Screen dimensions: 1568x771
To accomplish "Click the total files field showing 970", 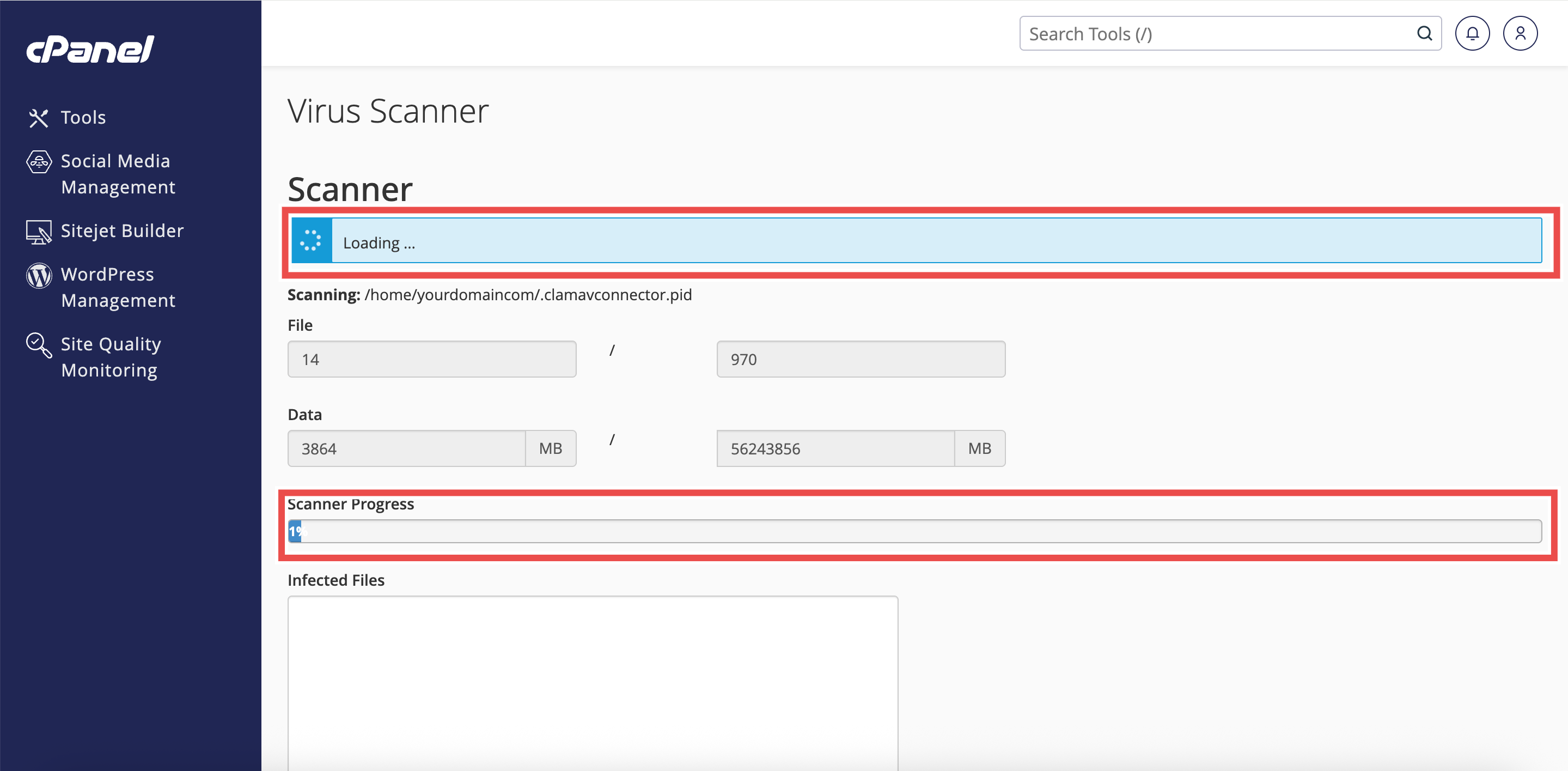I will point(860,359).
